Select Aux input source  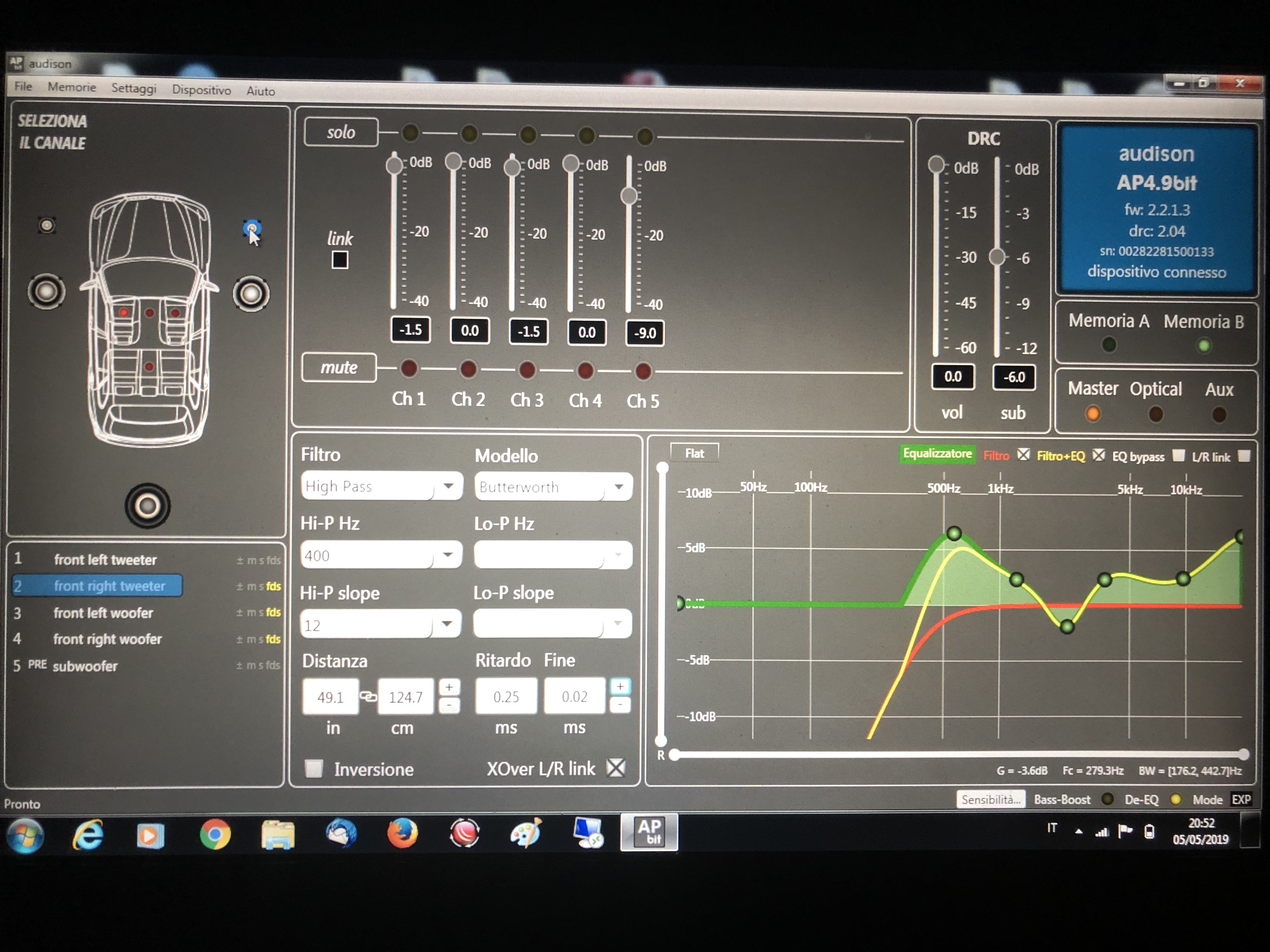click(1219, 414)
